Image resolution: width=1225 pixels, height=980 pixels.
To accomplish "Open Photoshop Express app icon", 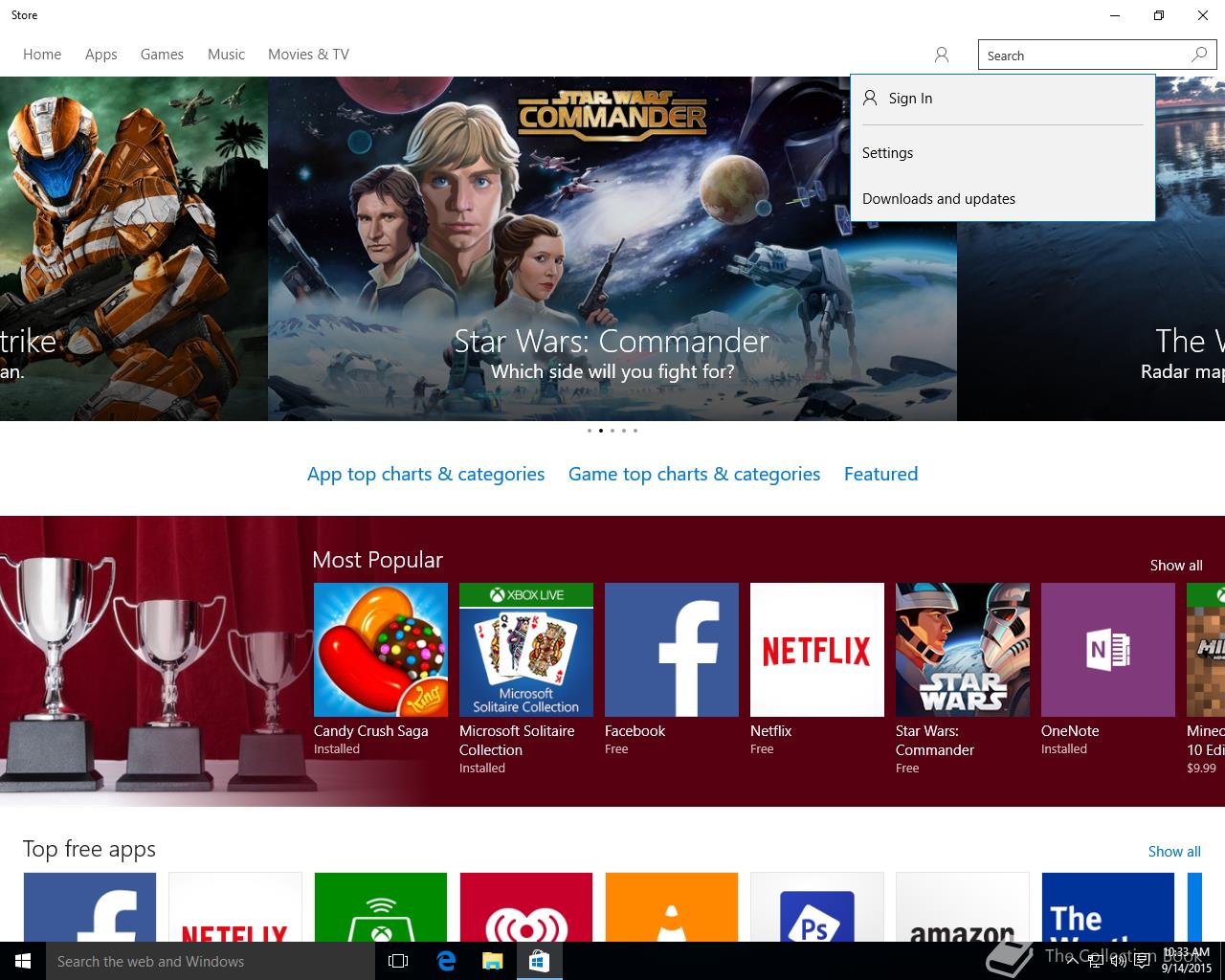I will point(817,906).
